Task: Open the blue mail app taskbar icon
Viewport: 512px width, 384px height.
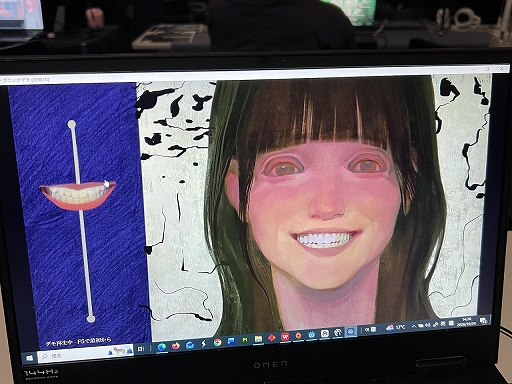Action: pyautogui.click(x=190, y=345)
